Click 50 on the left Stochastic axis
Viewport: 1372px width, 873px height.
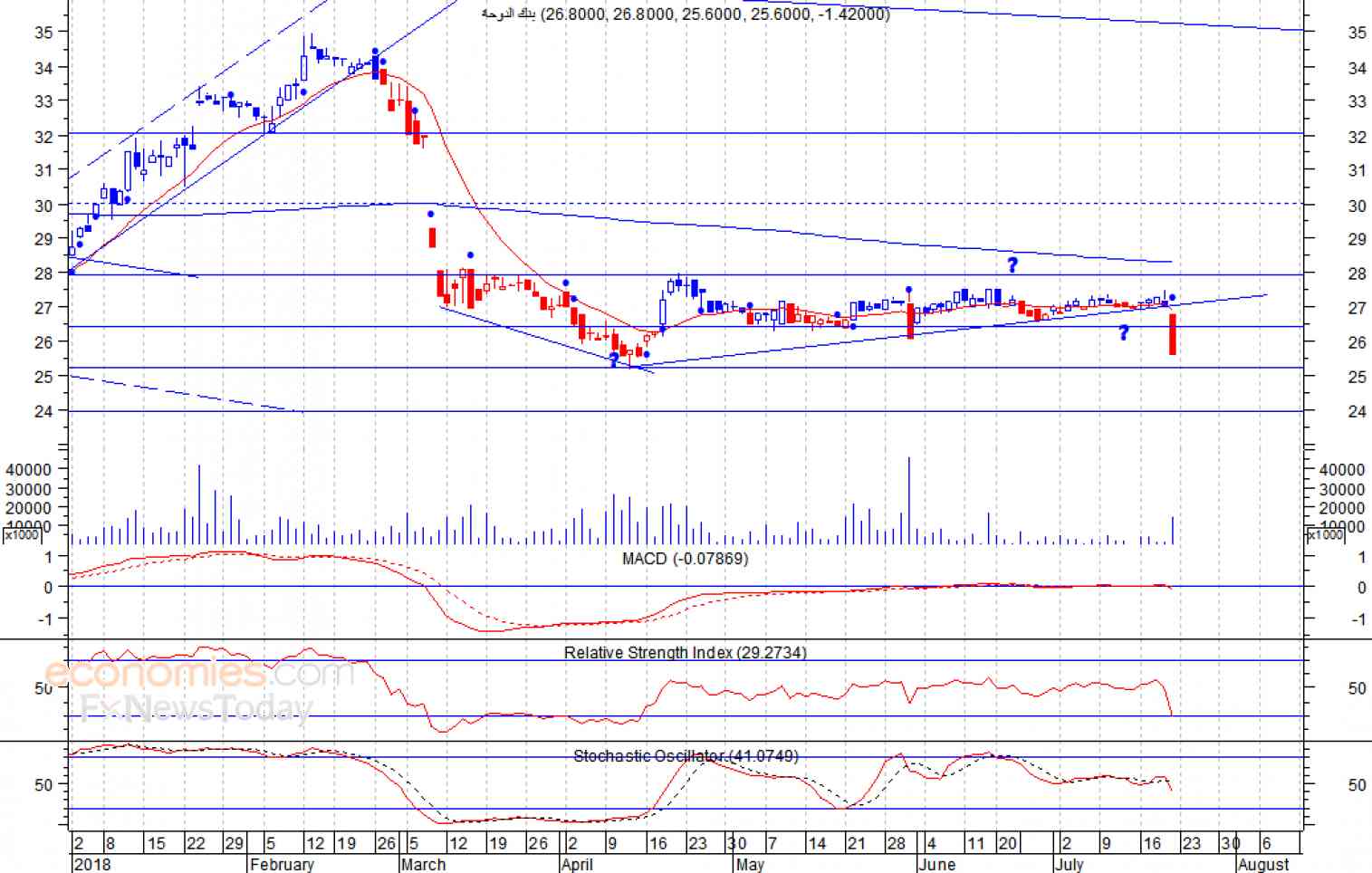(x=43, y=785)
